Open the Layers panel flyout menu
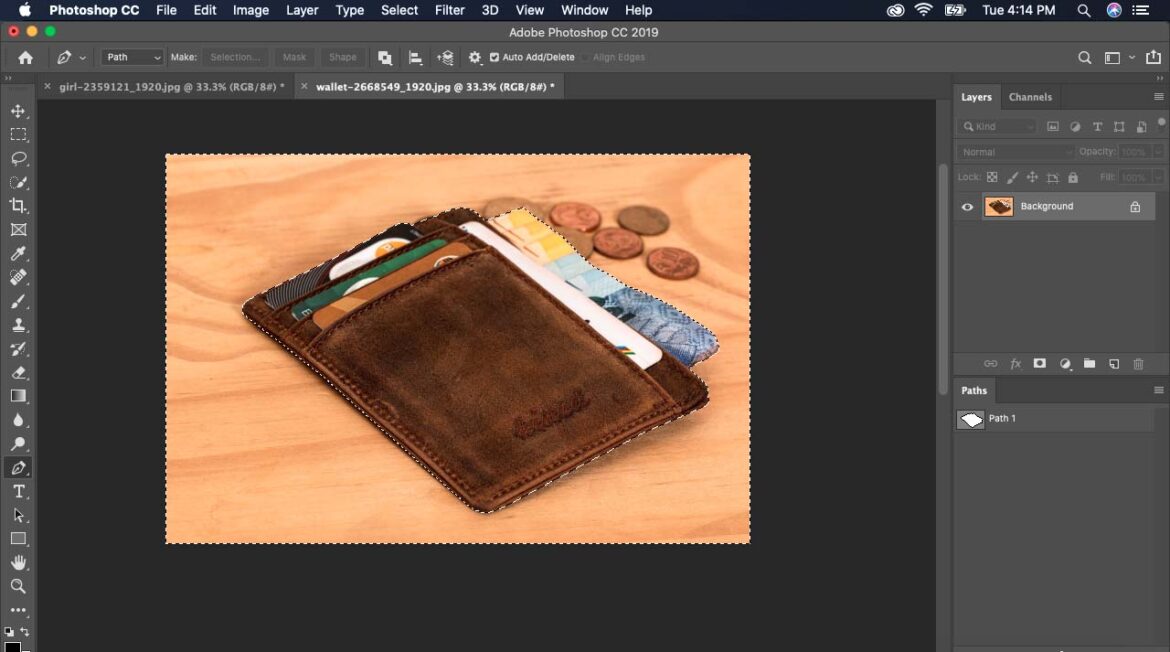Viewport: 1170px width, 652px height. coord(1160,96)
